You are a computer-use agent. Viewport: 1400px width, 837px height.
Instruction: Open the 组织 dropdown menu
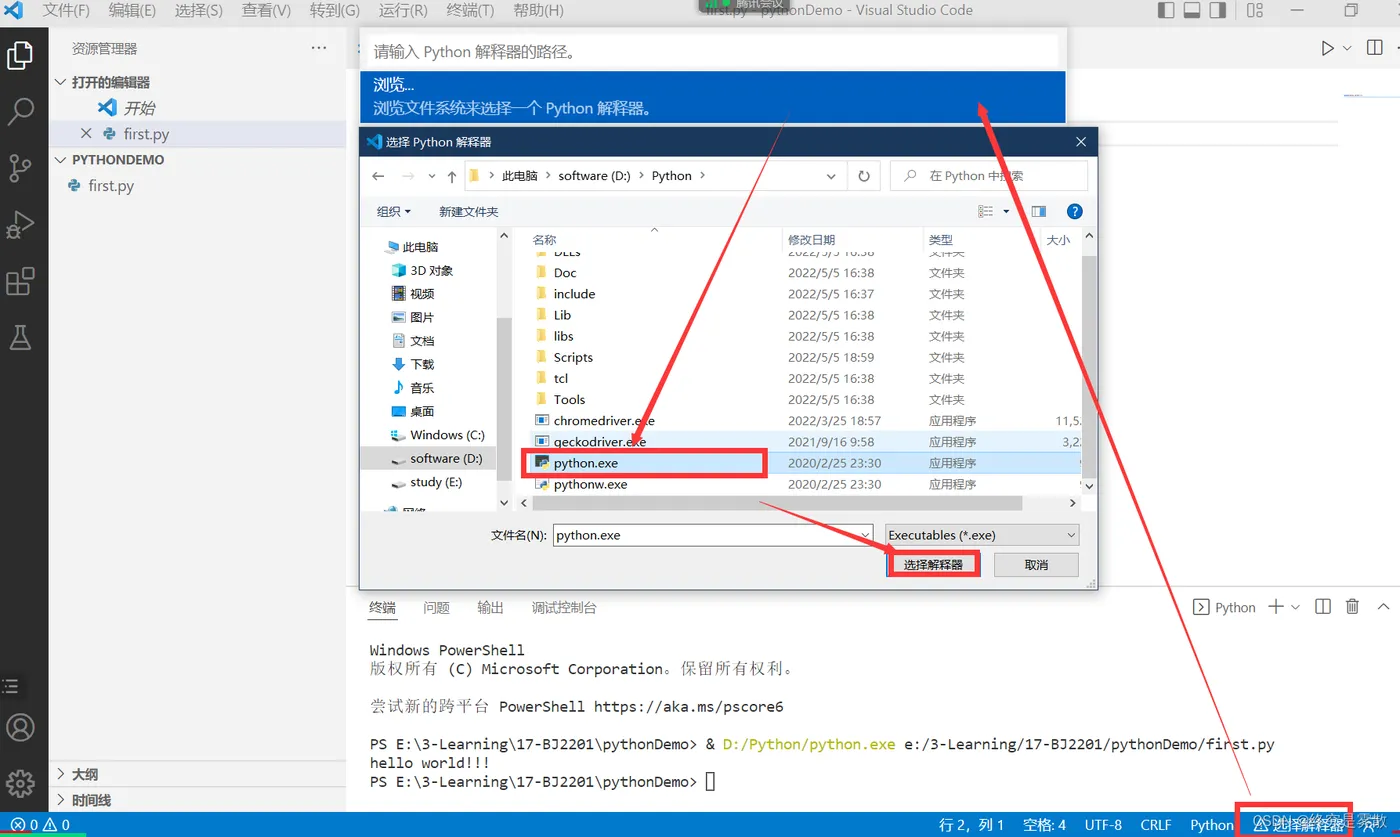click(x=394, y=211)
